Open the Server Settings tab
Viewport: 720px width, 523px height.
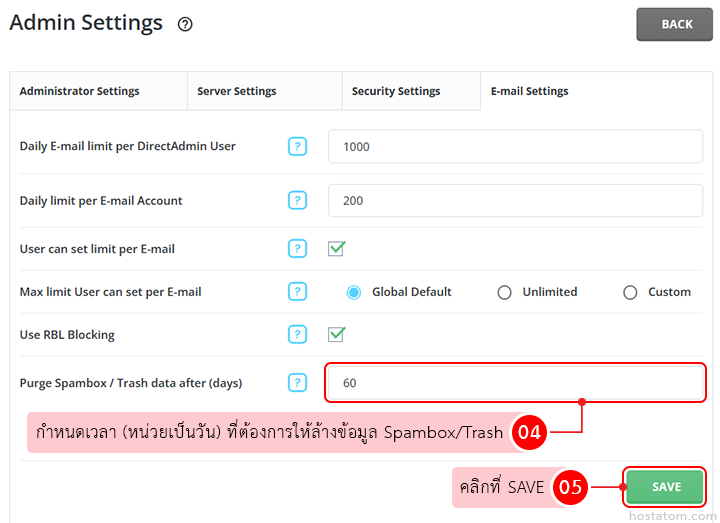236,91
